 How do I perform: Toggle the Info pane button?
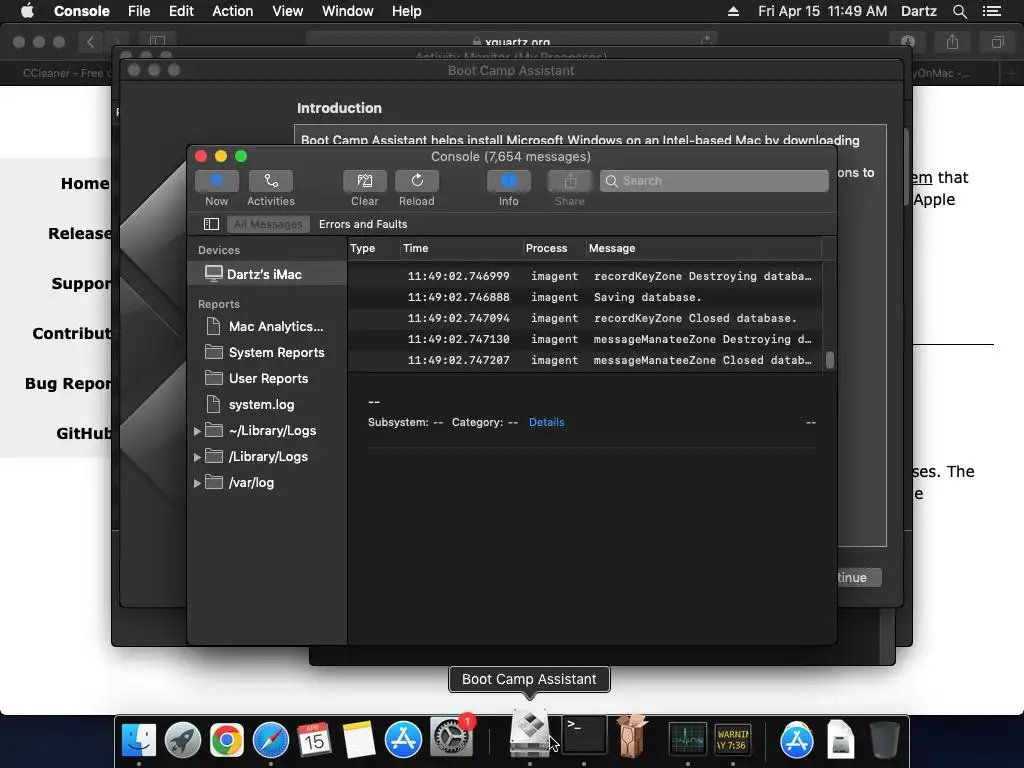tap(509, 181)
